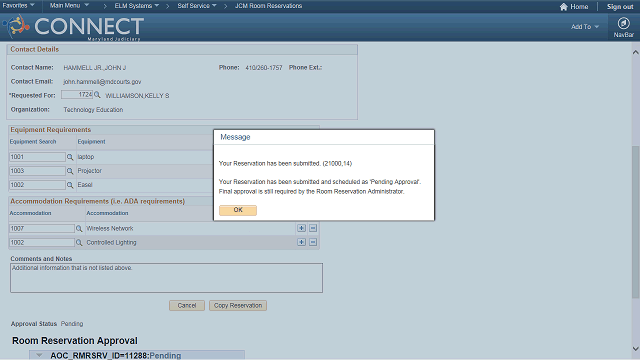This screenshot has height=360, width=640.
Task: Click the Requested For ID field
Action: coord(77,95)
